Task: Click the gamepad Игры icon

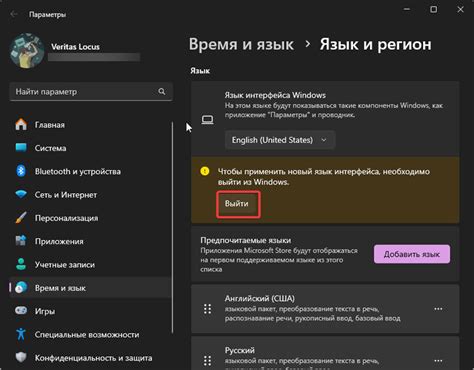Action: [x=21, y=311]
